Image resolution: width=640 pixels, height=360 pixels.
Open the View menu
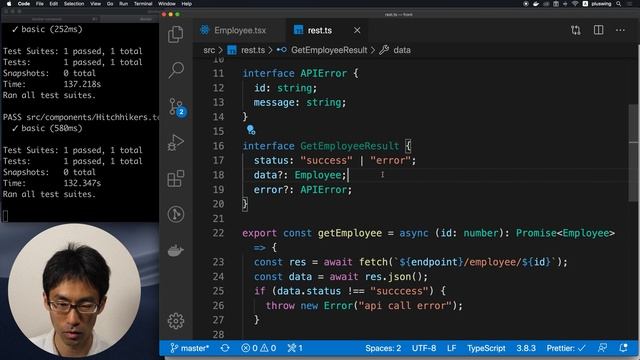tap(96, 4)
